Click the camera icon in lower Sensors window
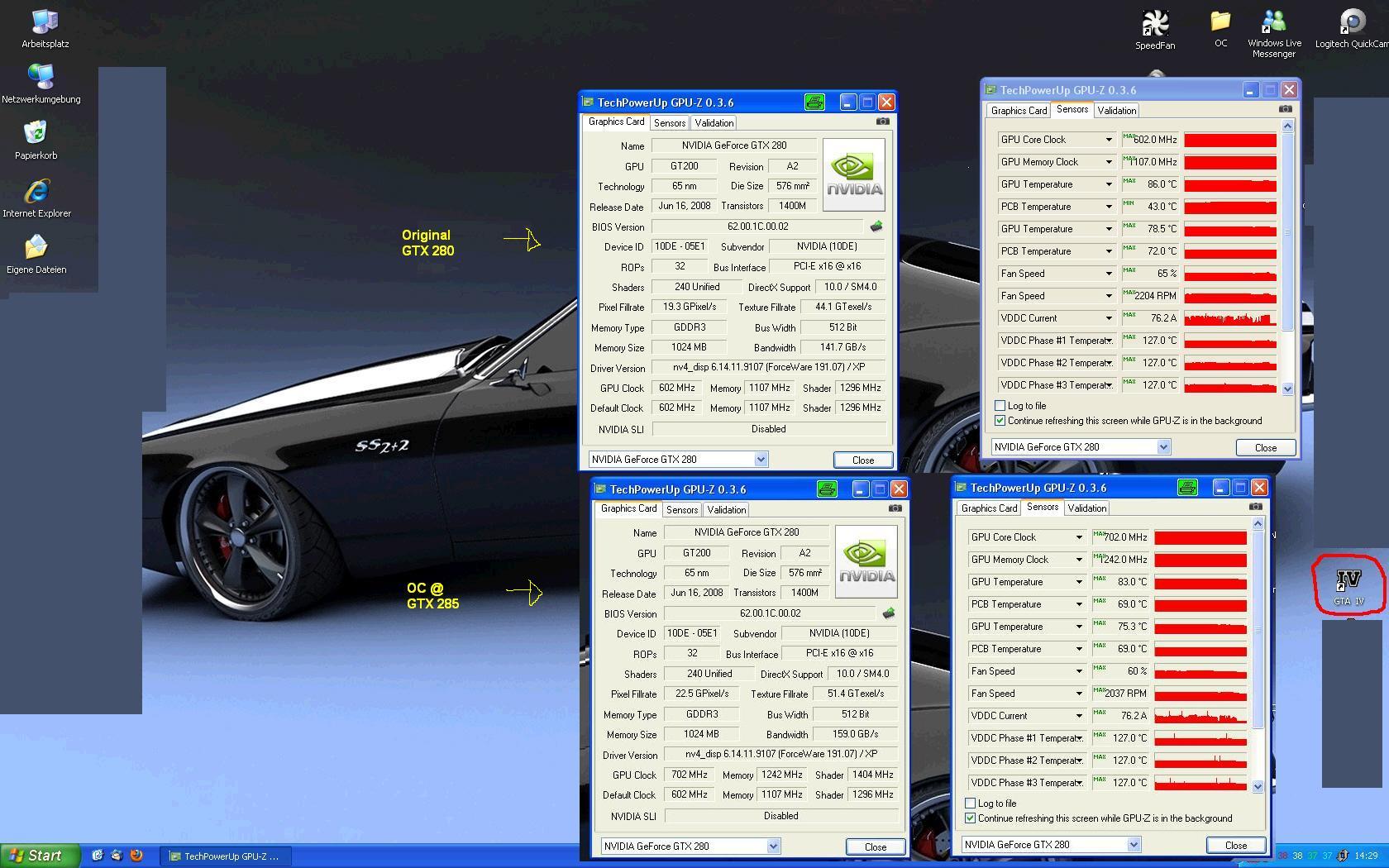 tap(1255, 507)
